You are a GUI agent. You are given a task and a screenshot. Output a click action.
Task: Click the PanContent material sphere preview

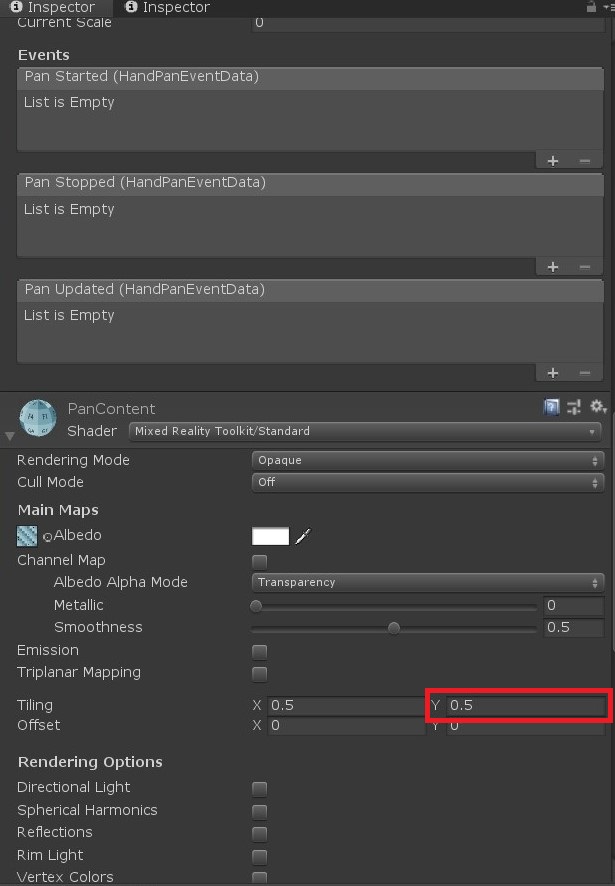(x=38, y=418)
